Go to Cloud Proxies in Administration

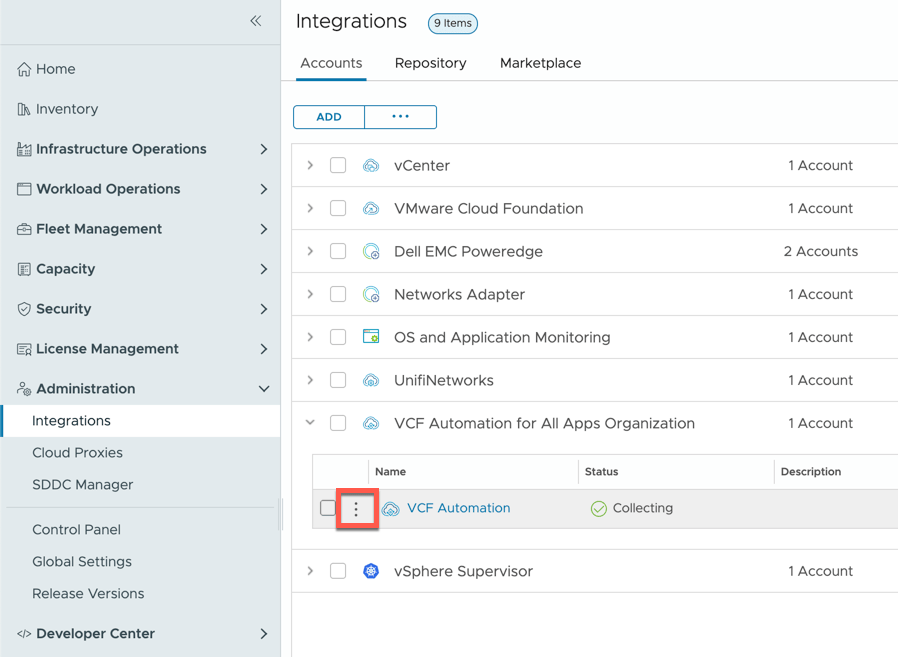(77, 453)
